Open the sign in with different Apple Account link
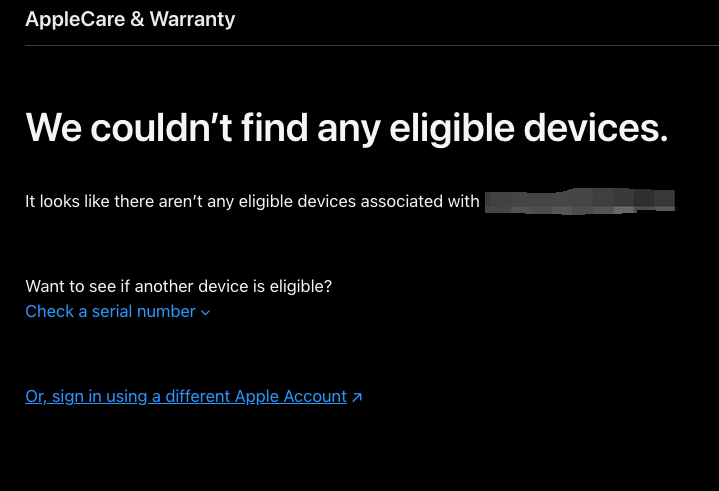Screen dimensions: 719x491 tap(185, 396)
